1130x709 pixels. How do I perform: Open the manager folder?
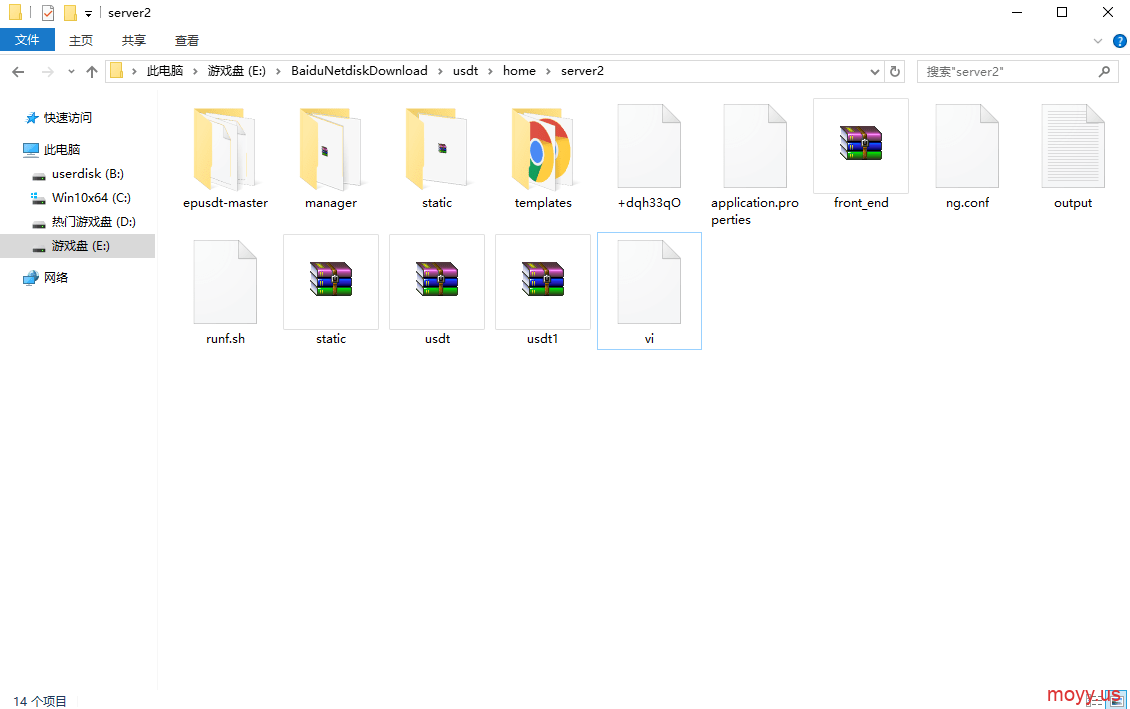[x=331, y=150]
